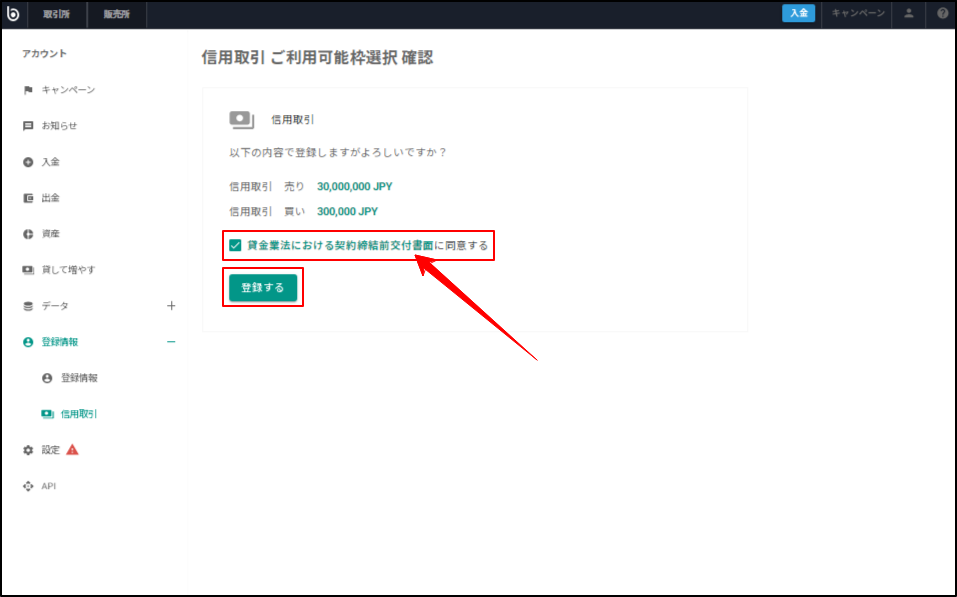Screen dimensions: 957x597
Task: Select 登録情報 sub-item in sidebar
Action: point(79,378)
